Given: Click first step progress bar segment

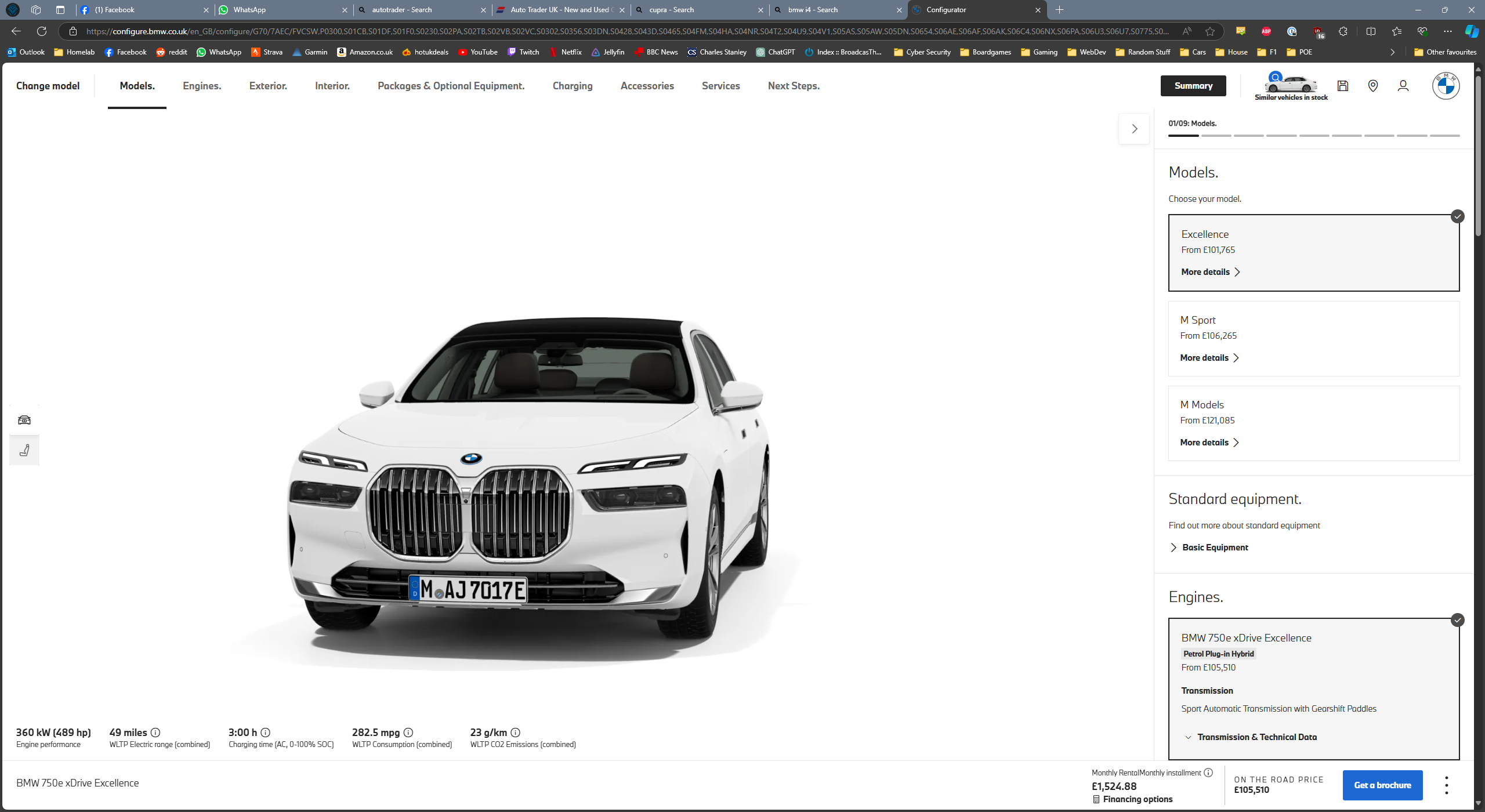Looking at the screenshot, I should coord(1183,136).
